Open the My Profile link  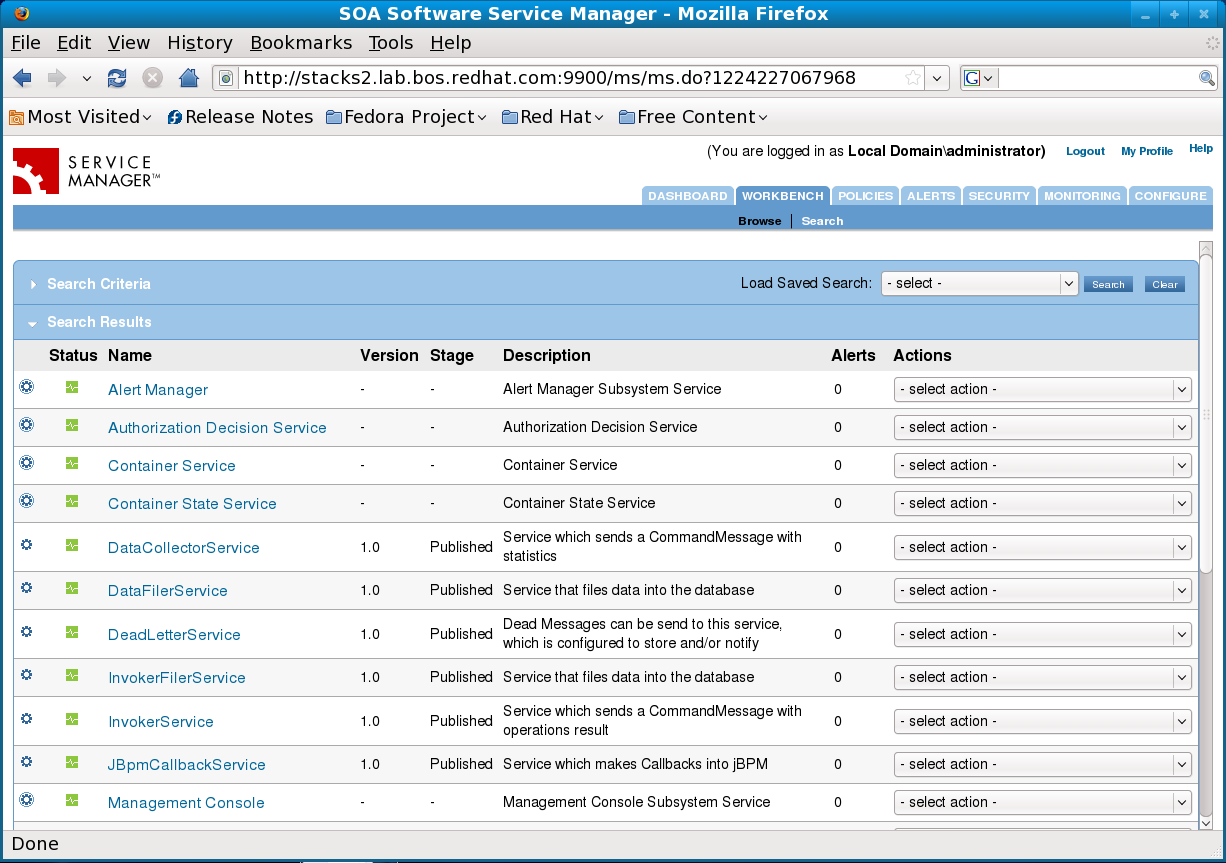tap(1147, 151)
